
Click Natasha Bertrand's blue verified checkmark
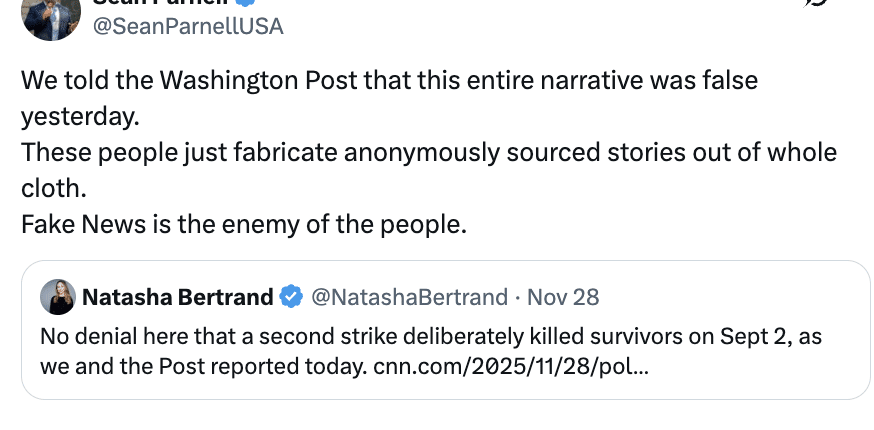pyautogui.click(x=291, y=297)
